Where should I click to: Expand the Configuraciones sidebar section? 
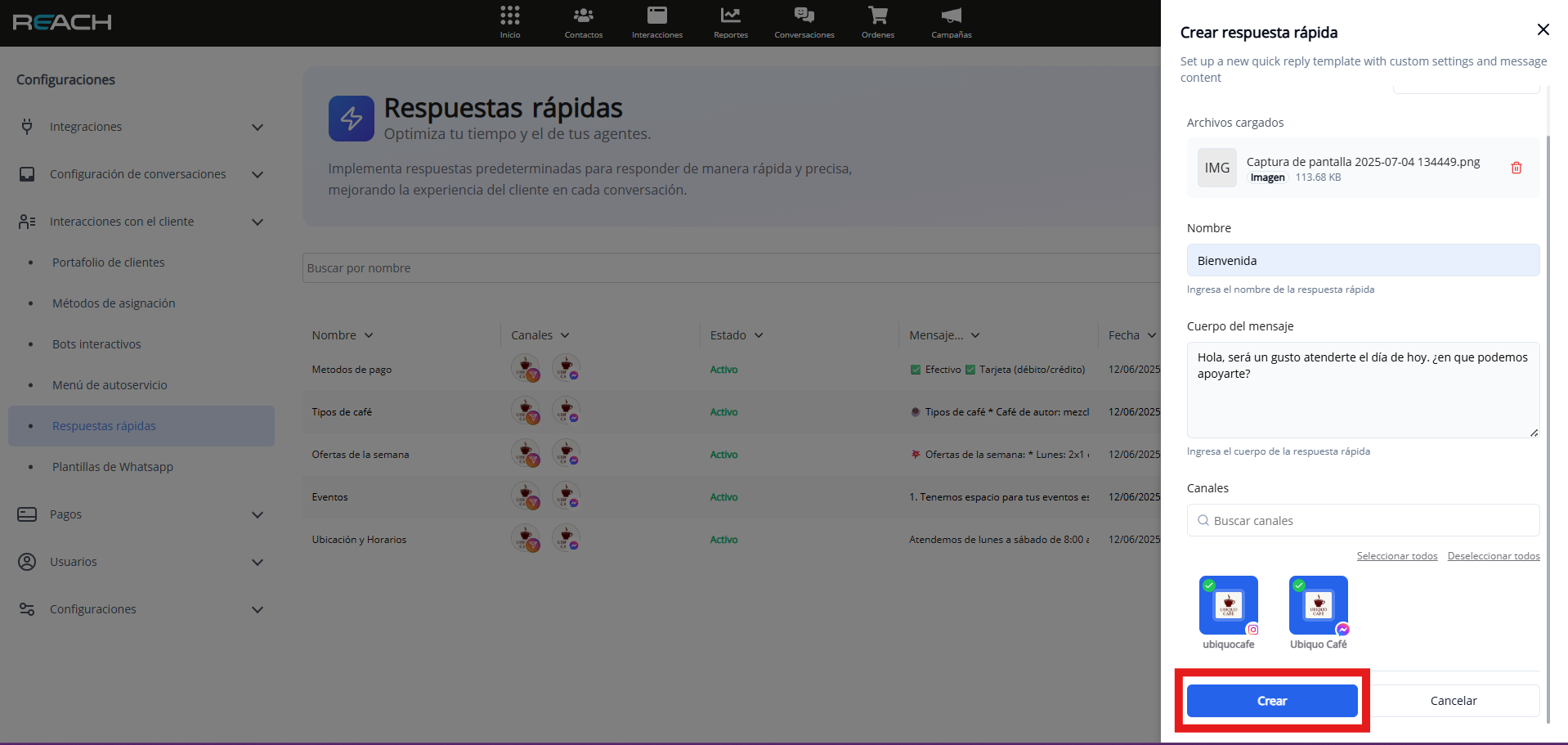[x=258, y=609]
